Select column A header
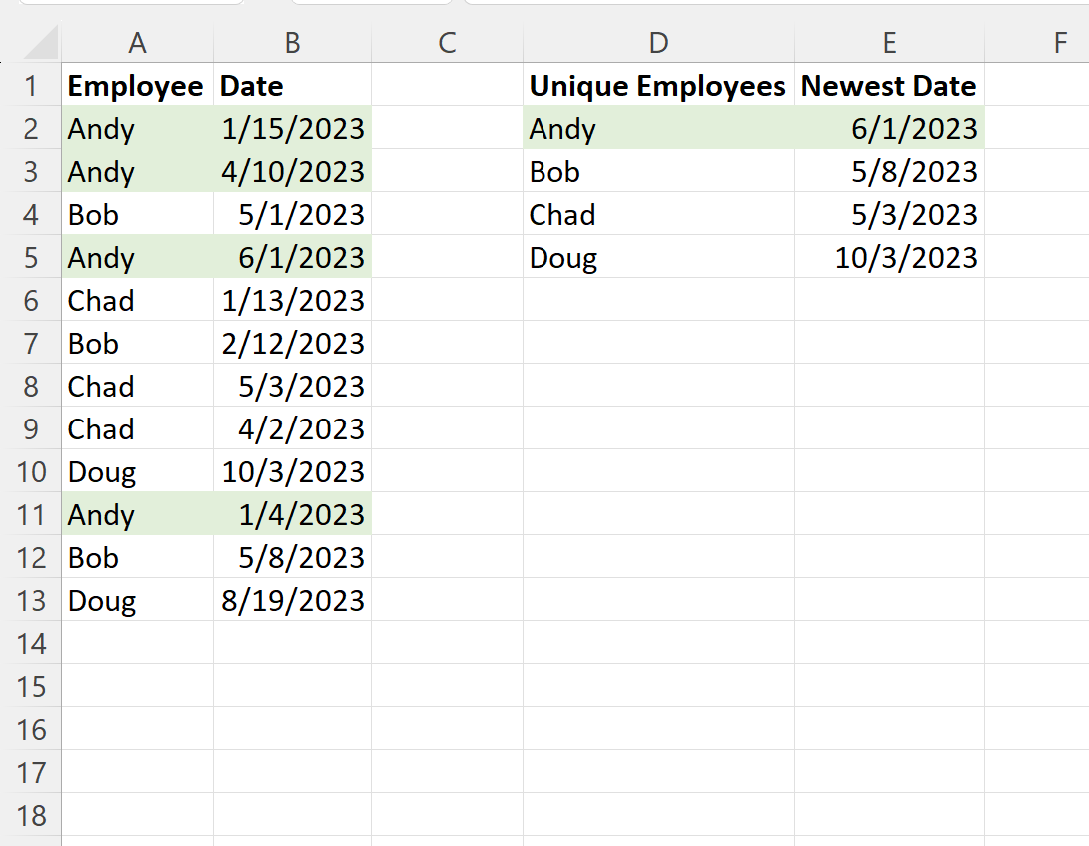The height and width of the screenshot is (846, 1089). [138, 43]
